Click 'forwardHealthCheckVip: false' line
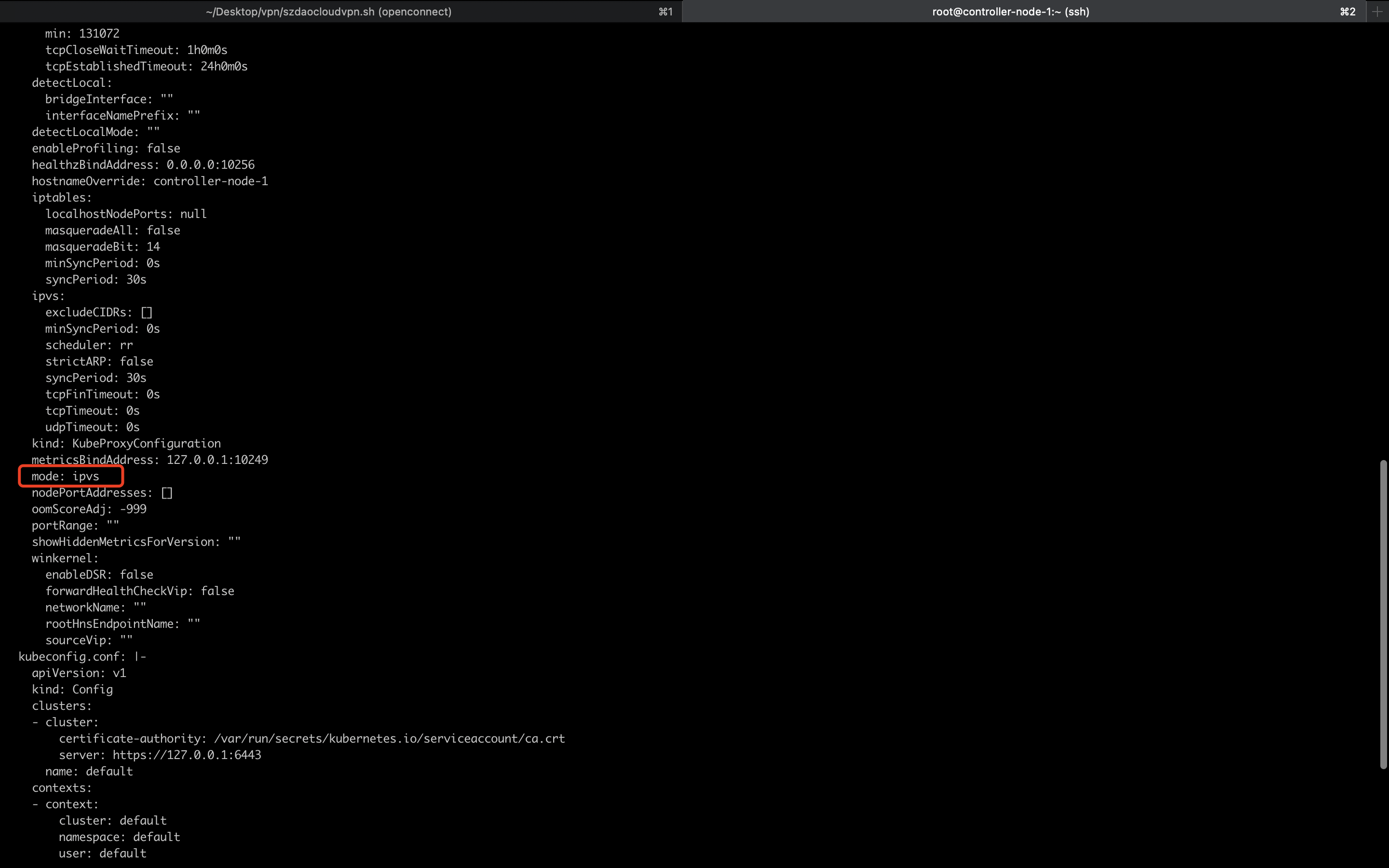Image resolution: width=1389 pixels, height=868 pixels. click(139, 591)
